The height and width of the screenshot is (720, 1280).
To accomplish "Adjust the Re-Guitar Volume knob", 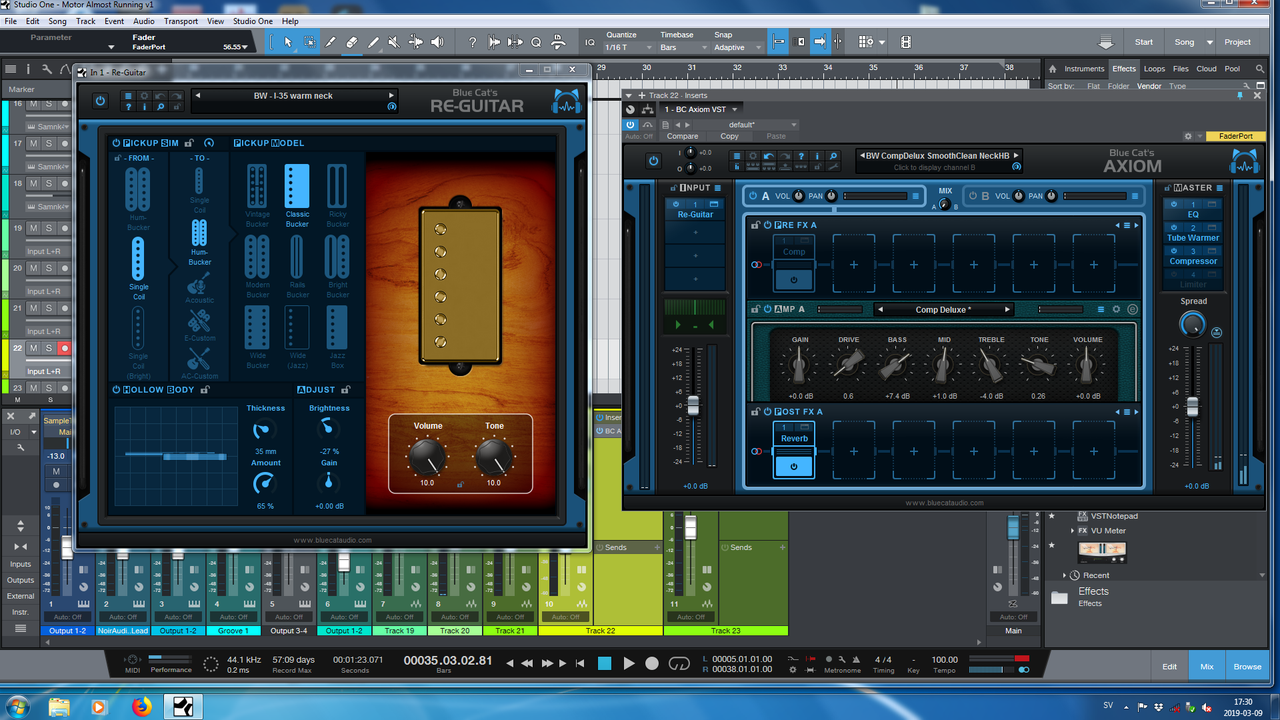I will tap(427, 457).
